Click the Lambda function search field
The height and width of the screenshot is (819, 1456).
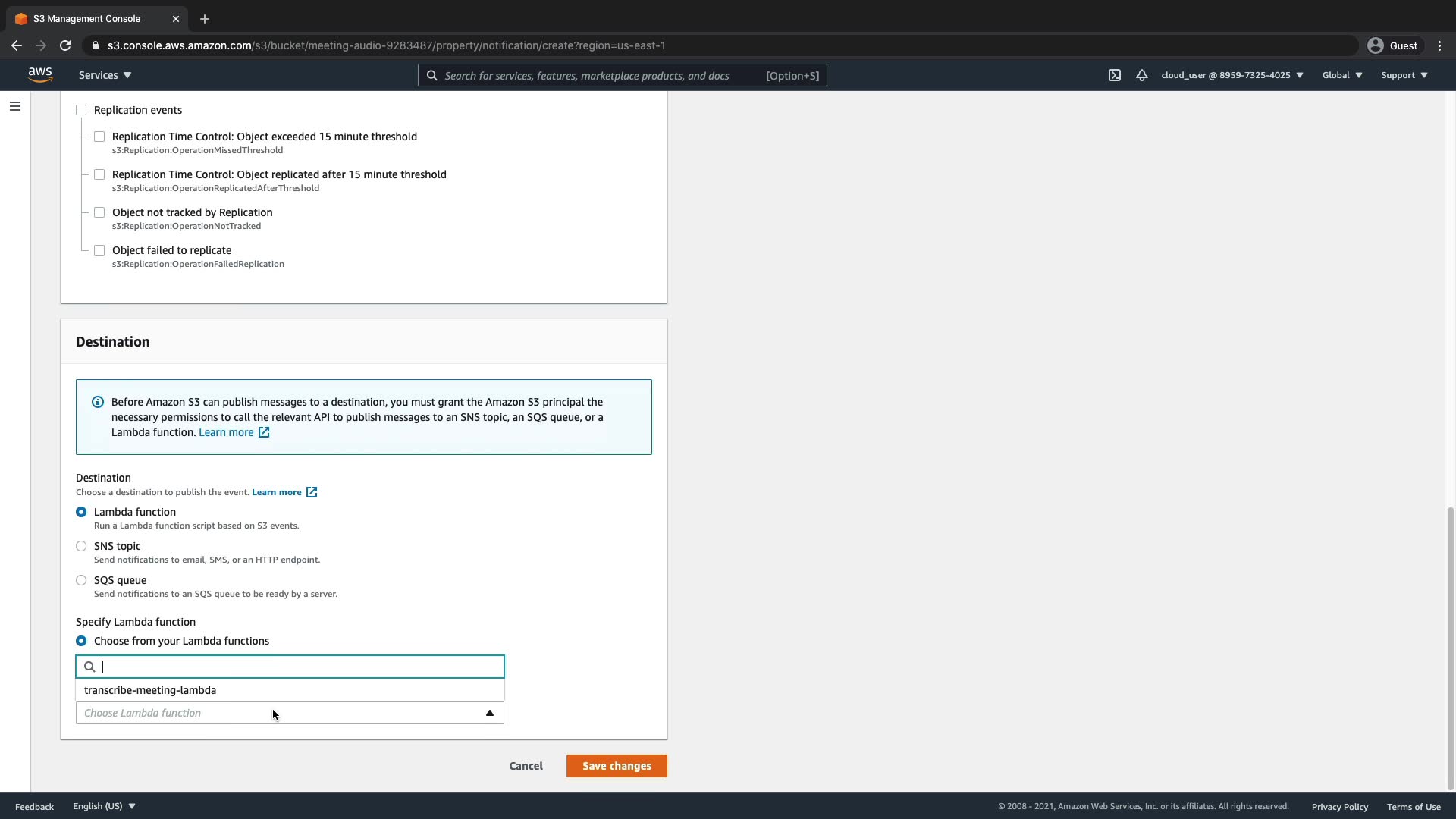click(x=296, y=667)
